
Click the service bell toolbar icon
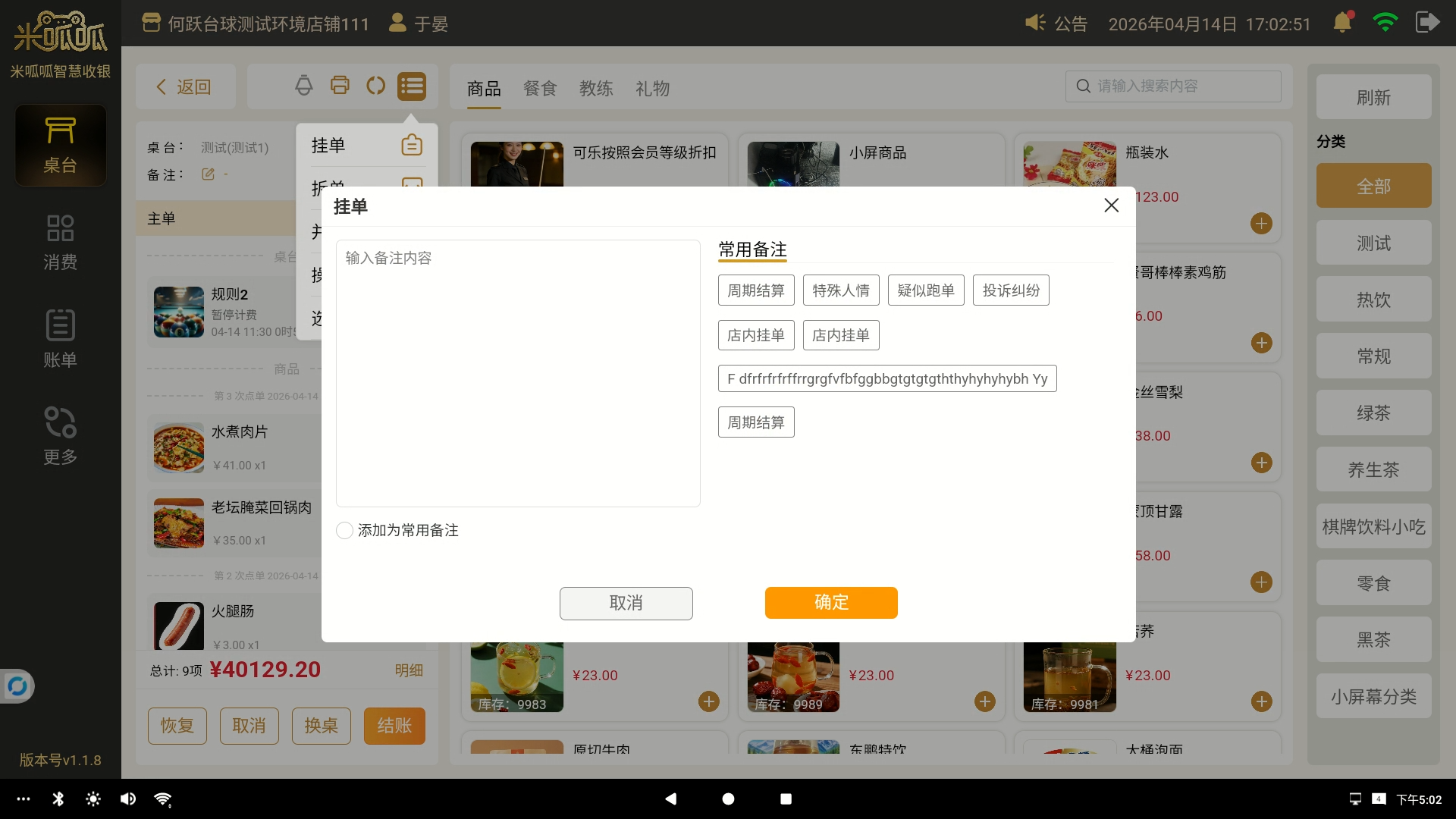[x=303, y=86]
